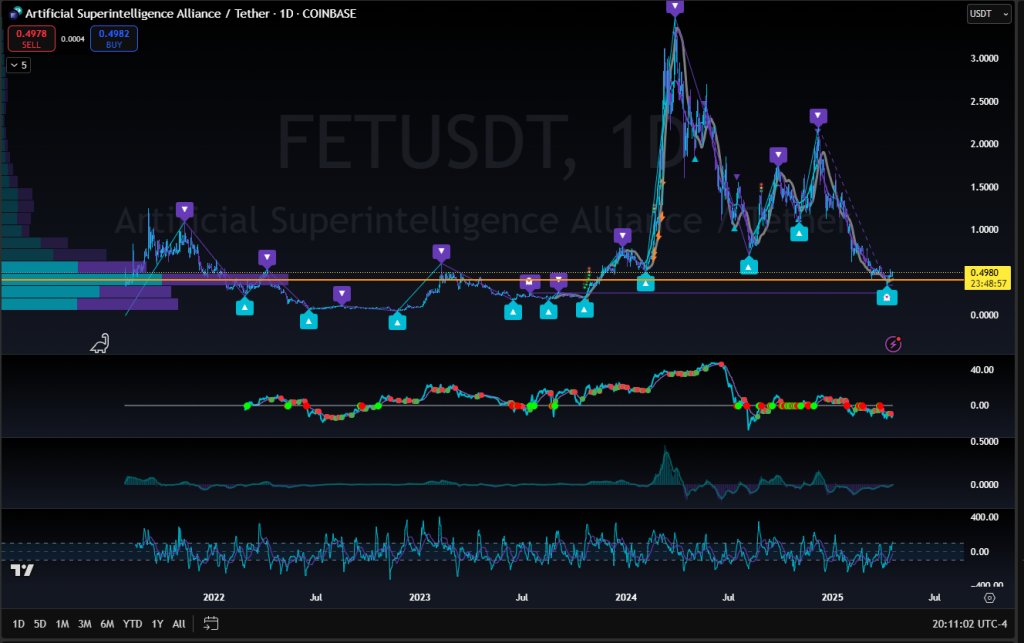1024x643 pixels.
Task: Click the 0.5000 indicator axis label
Action: point(984,441)
